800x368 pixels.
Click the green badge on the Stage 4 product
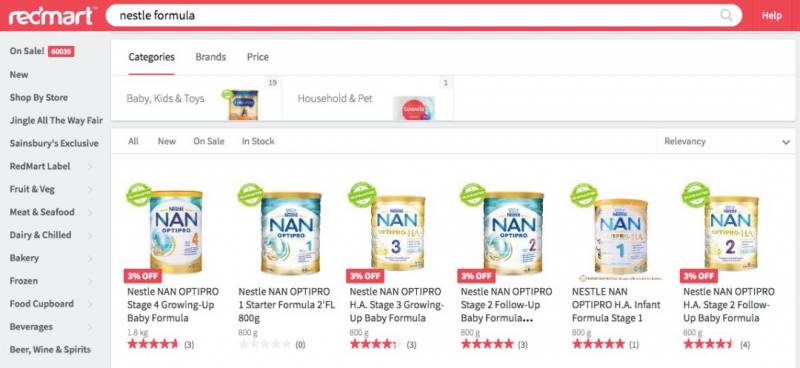coord(139,194)
